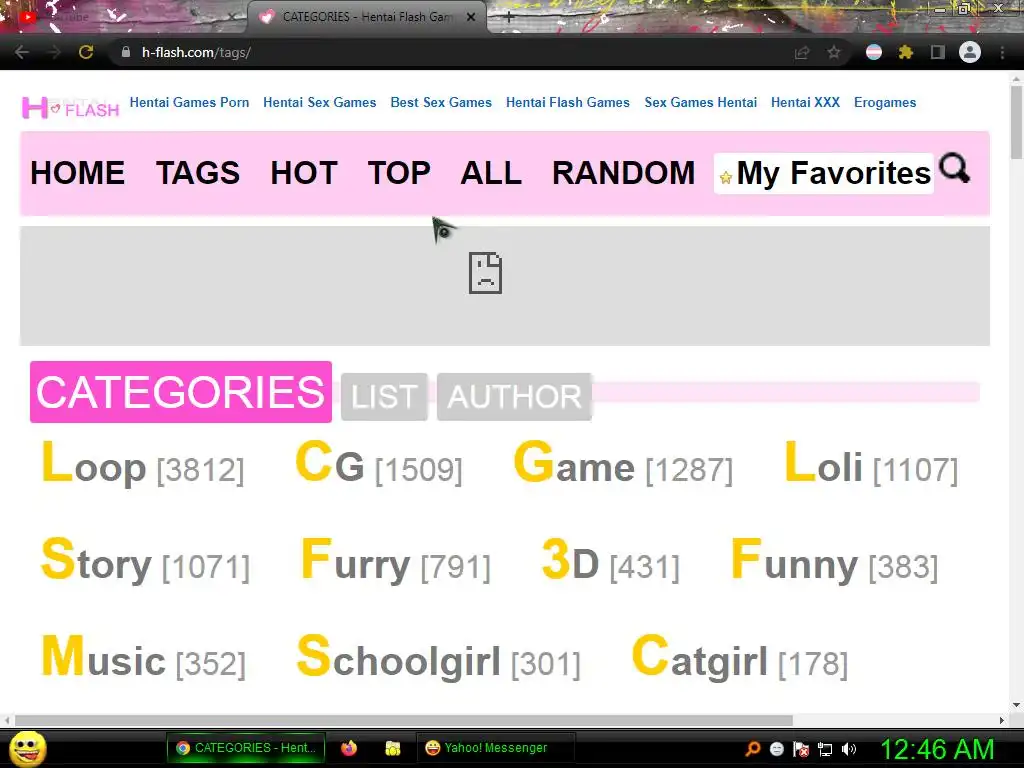Click the volume speaker tray icon

(x=849, y=749)
